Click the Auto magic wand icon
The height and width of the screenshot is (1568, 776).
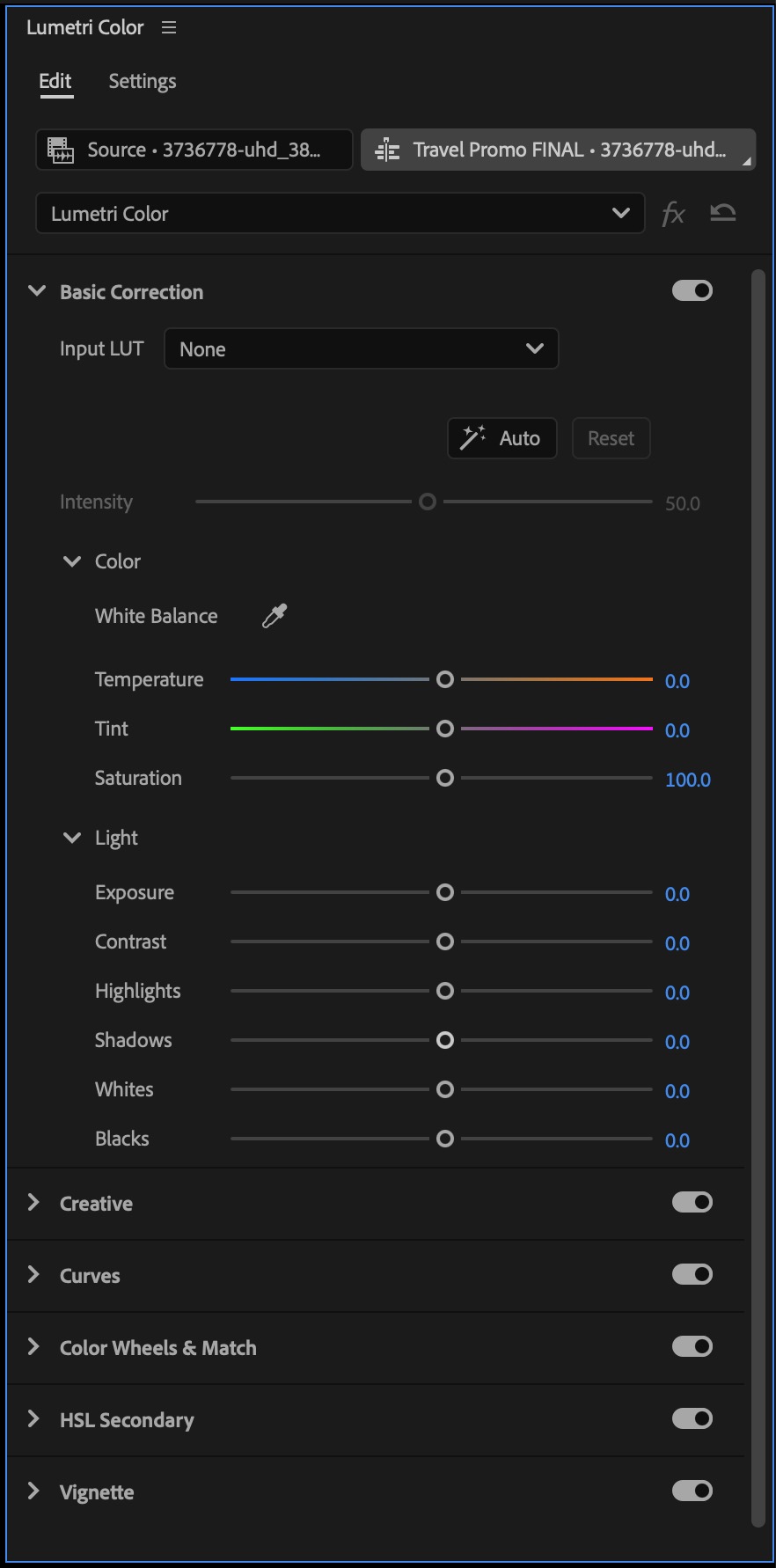click(x=473, y=437)
